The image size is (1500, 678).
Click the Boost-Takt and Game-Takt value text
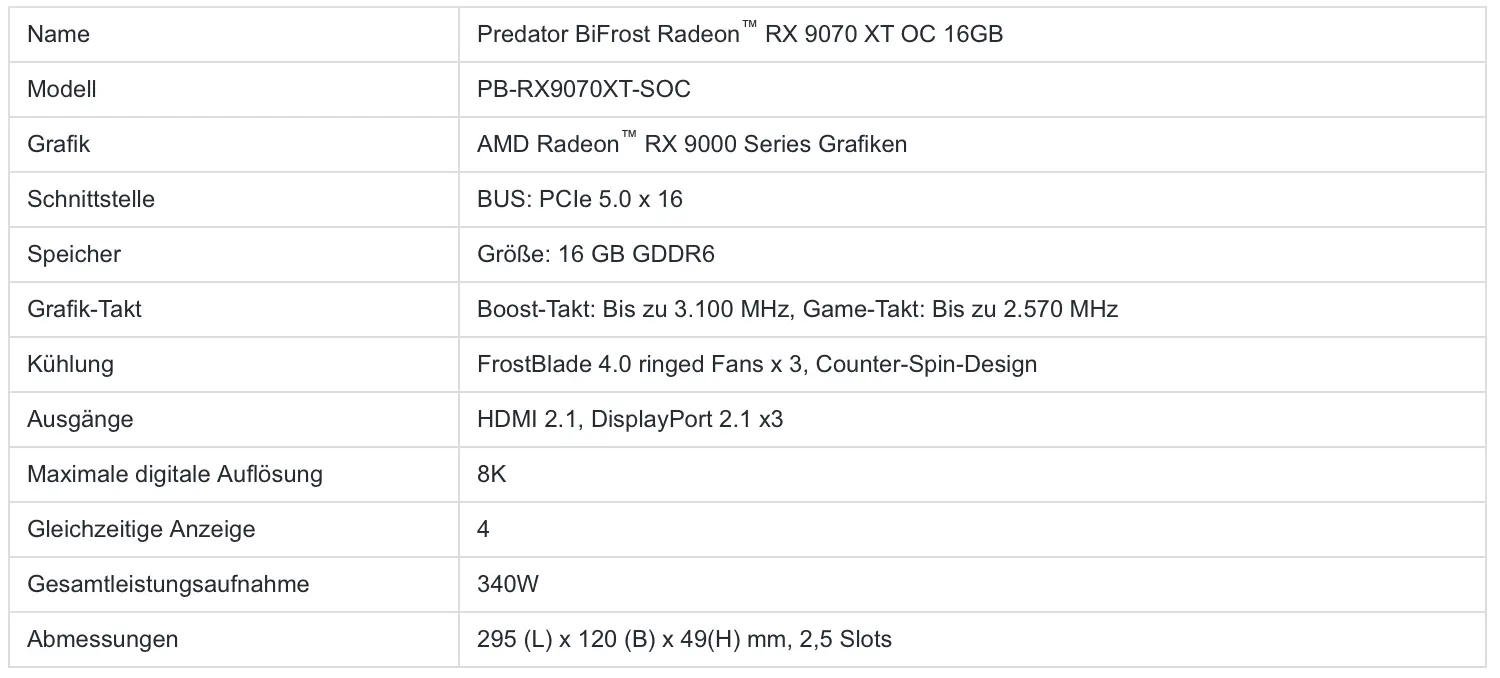pos(797,310)
